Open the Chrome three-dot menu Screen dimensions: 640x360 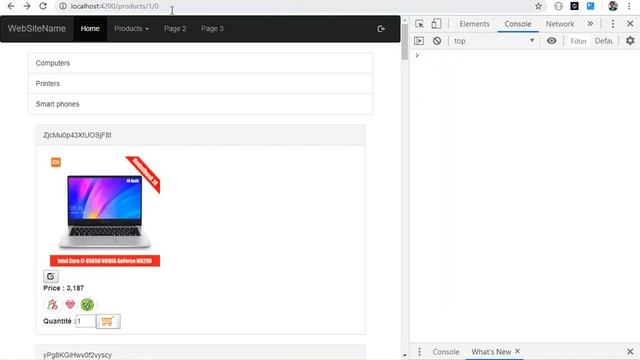(629, 6)
